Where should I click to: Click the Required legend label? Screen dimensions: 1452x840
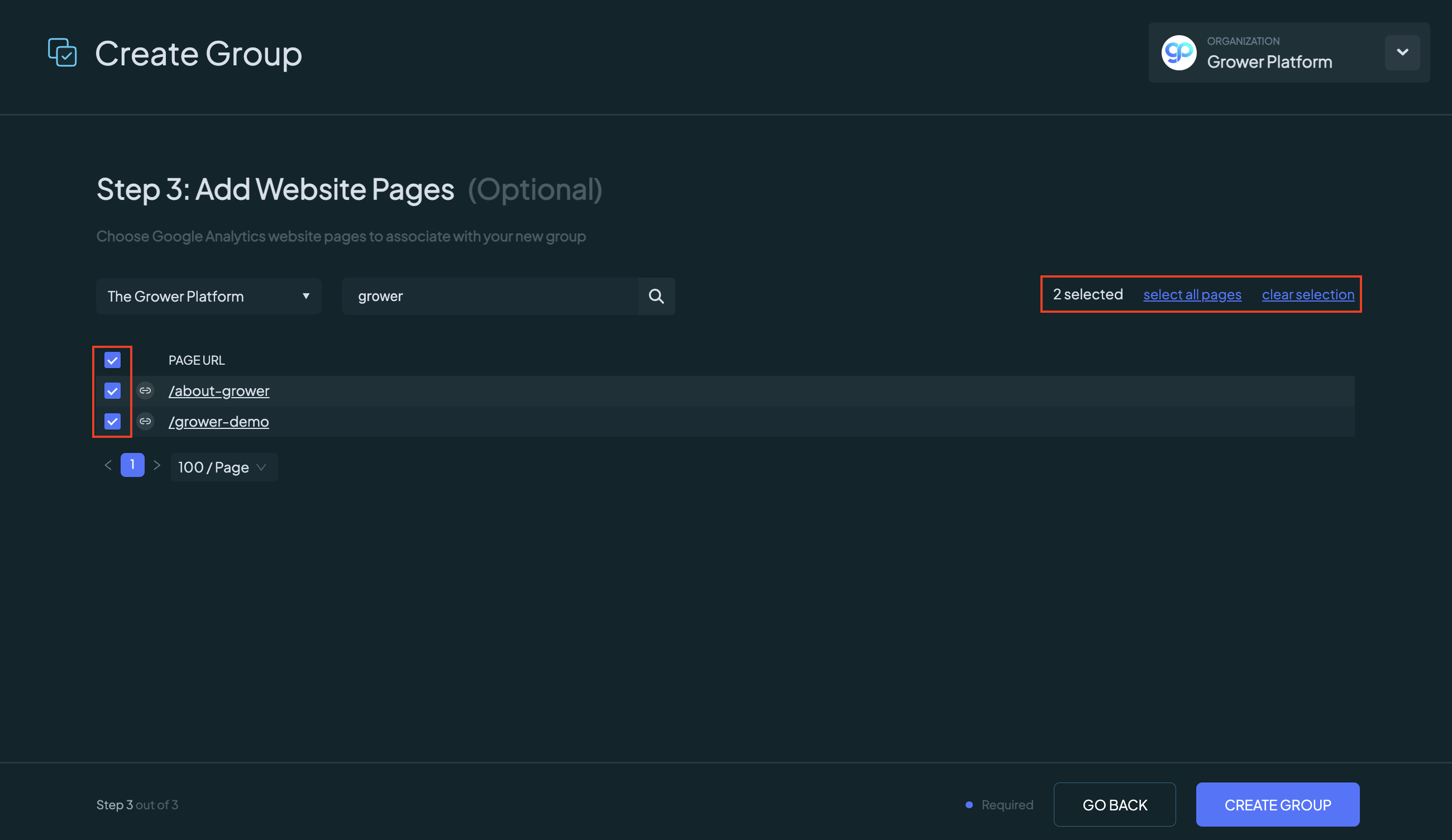tap(1007, 804)
